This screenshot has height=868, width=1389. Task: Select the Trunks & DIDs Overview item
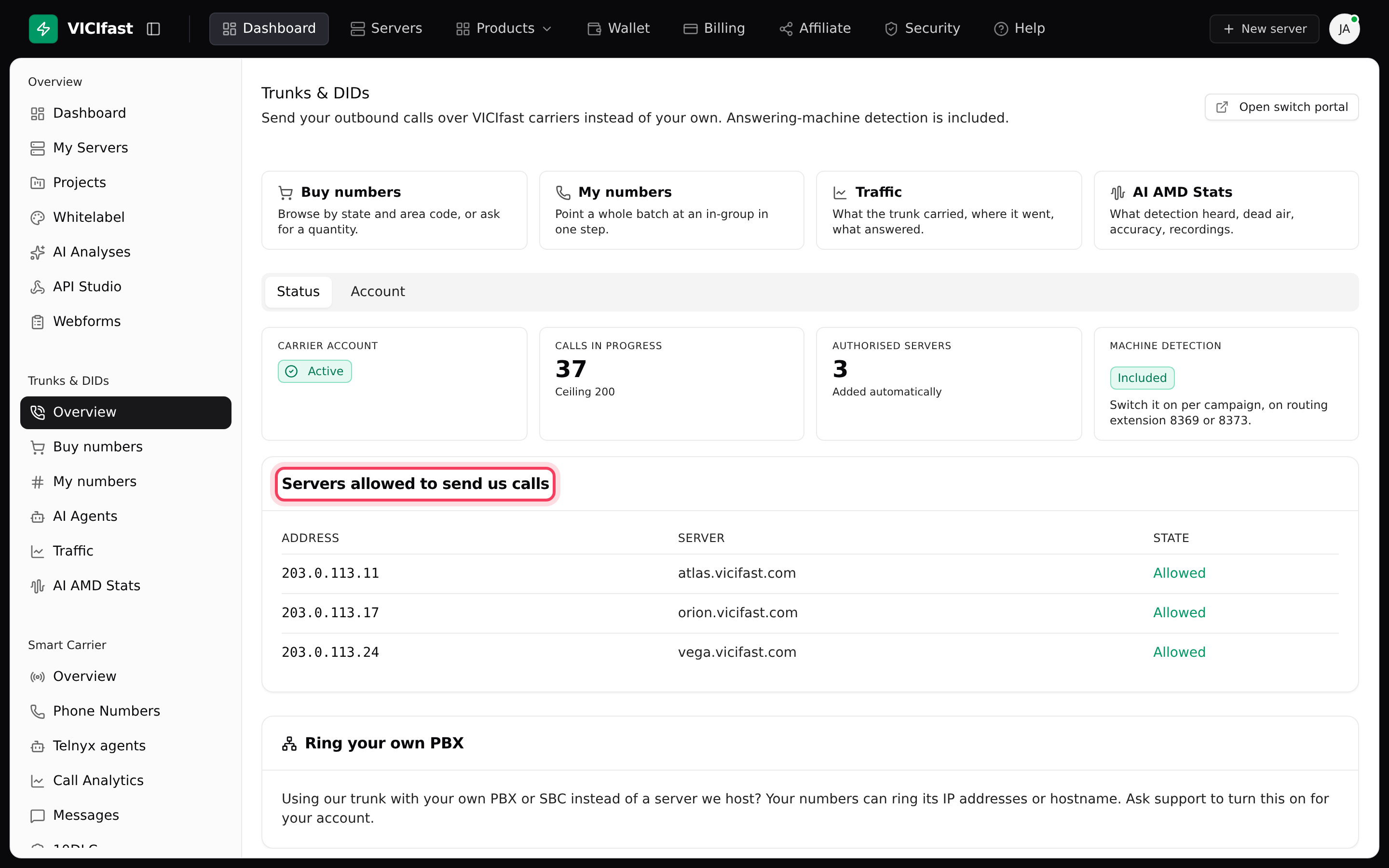tap(126, 412)
